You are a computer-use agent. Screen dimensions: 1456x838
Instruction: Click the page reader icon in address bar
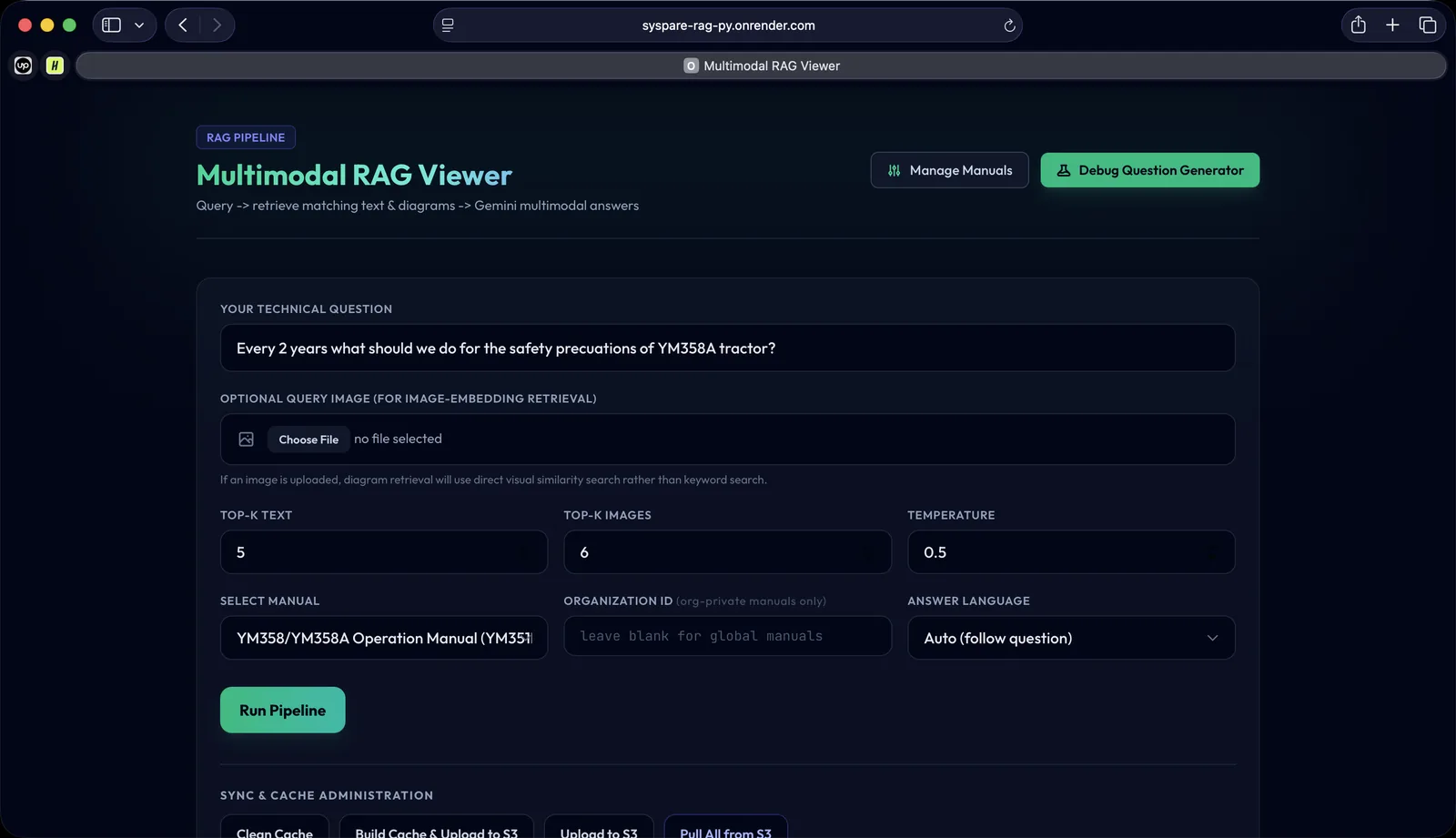tap(448, 25)
